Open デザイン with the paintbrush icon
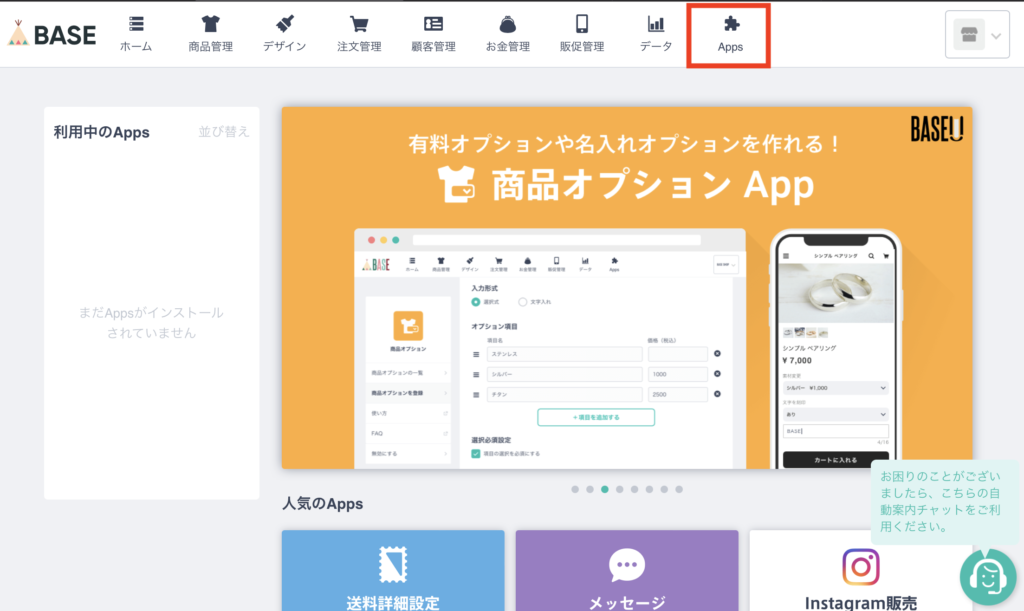 pos(284,34)
